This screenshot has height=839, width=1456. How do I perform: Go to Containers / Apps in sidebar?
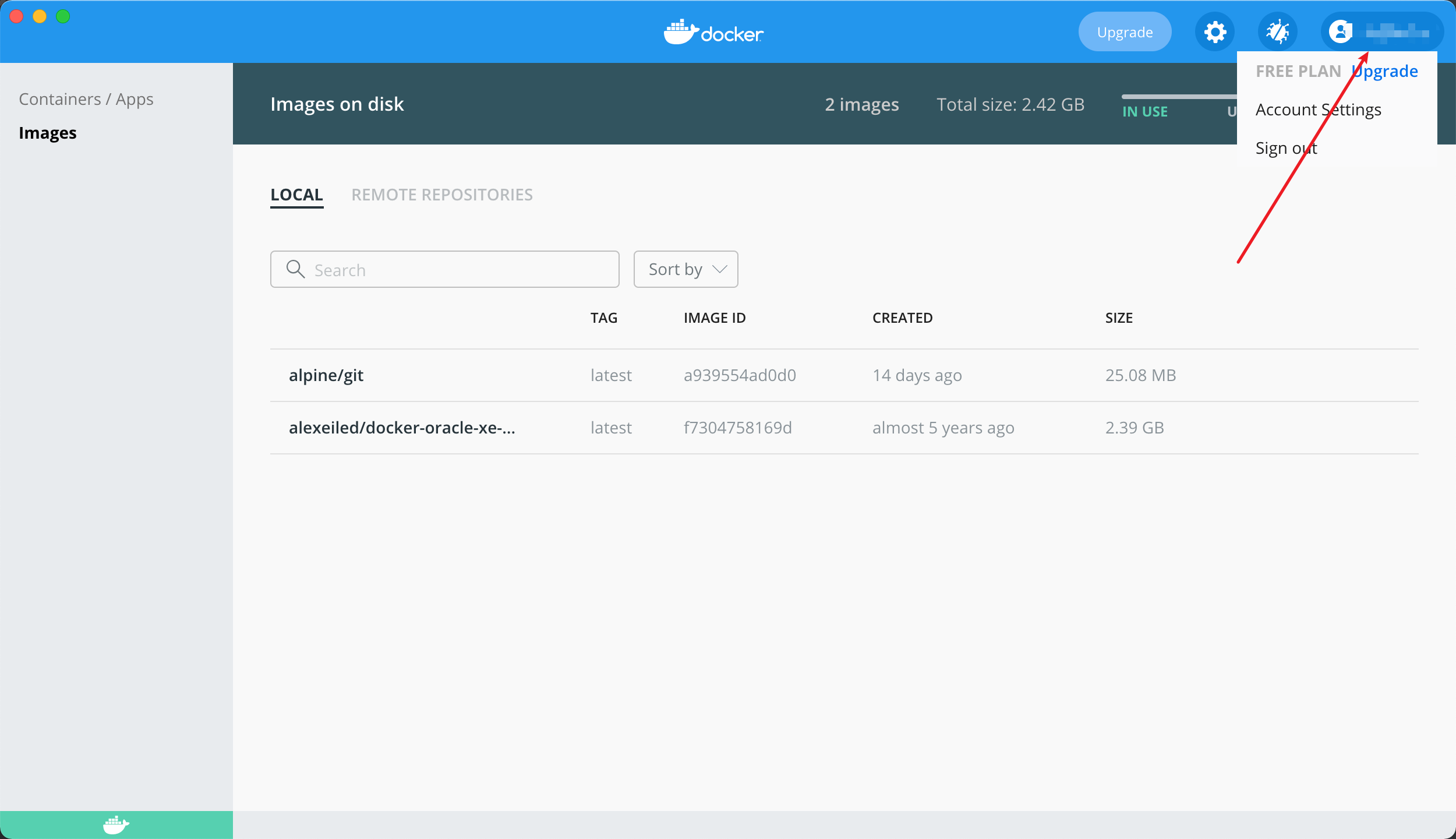[x=86, y=99]
